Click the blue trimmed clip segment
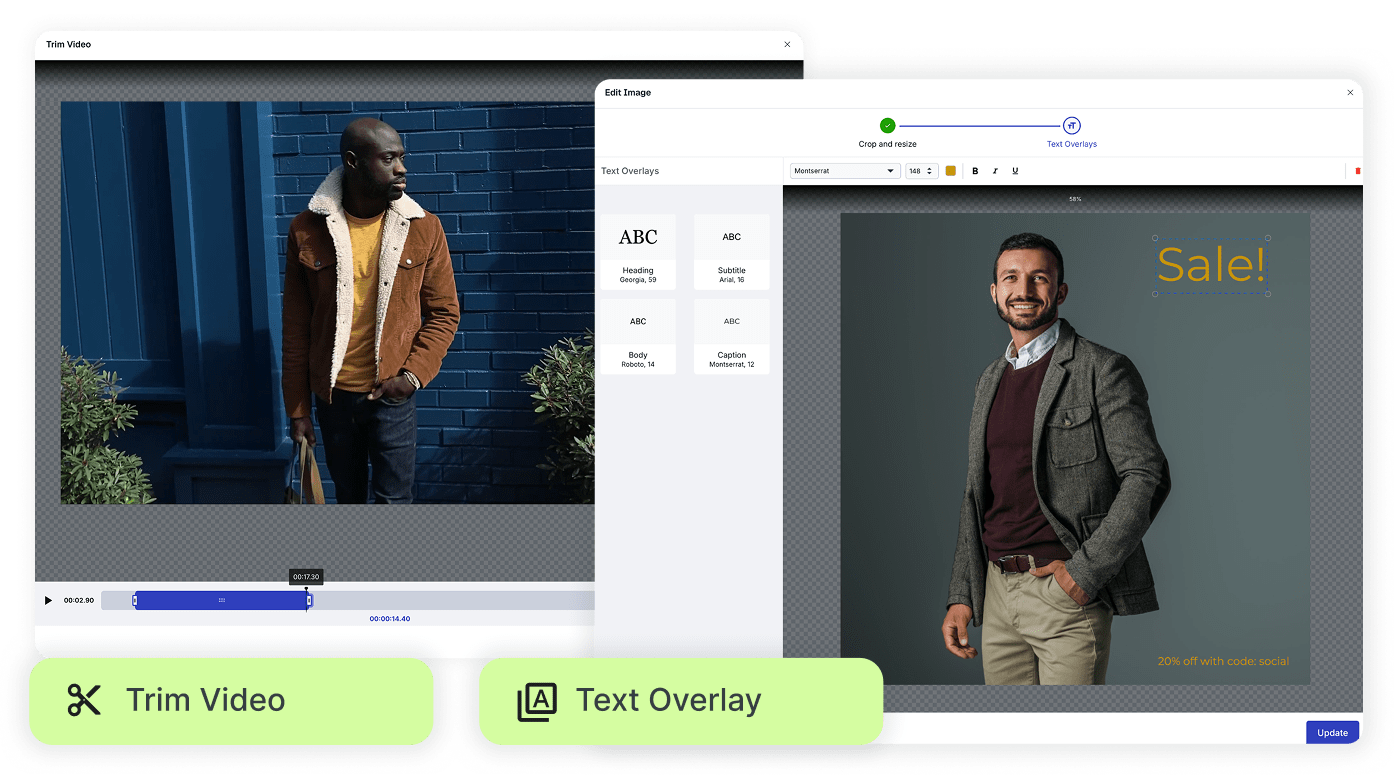The image size is (1394, 775). click(x=221, y=600)
